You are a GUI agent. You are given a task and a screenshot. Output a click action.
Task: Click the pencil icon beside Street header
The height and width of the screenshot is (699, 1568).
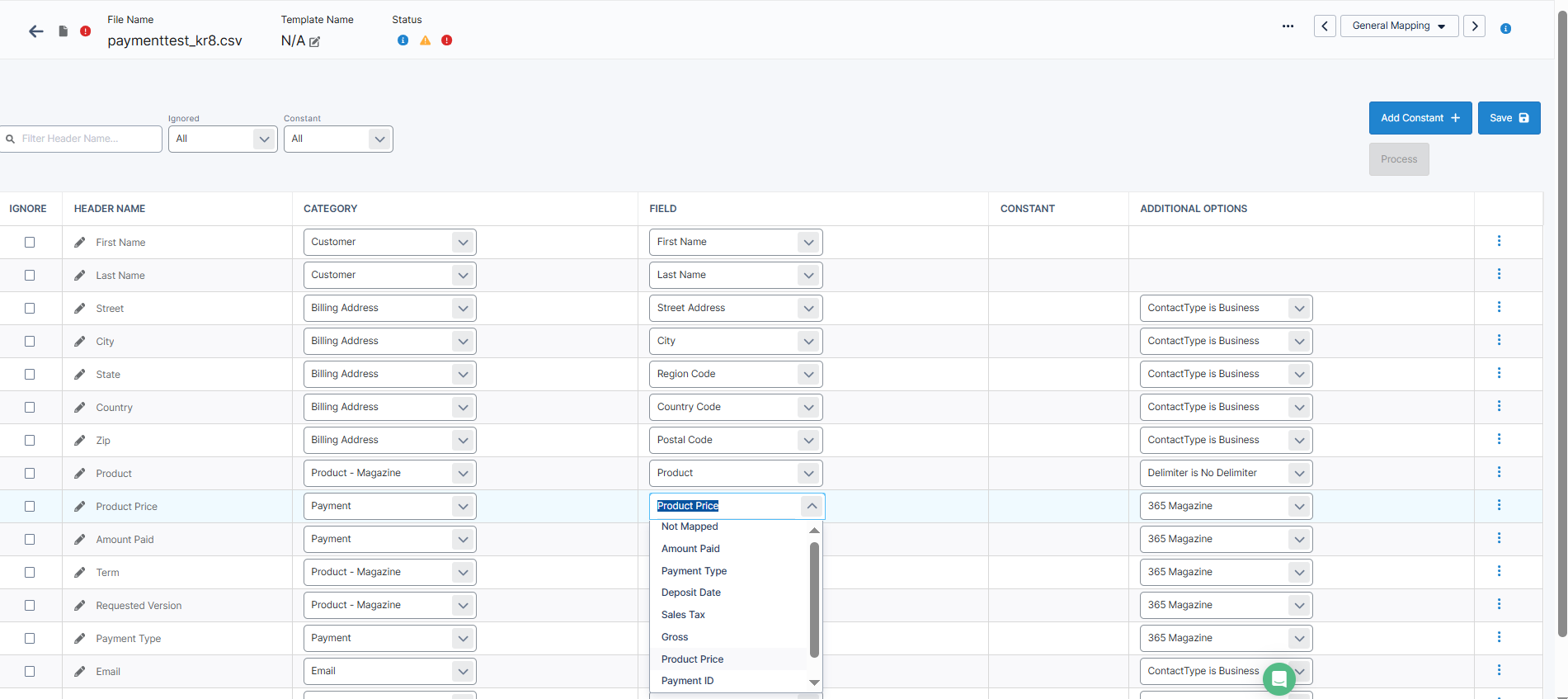[x=79, y=308]
